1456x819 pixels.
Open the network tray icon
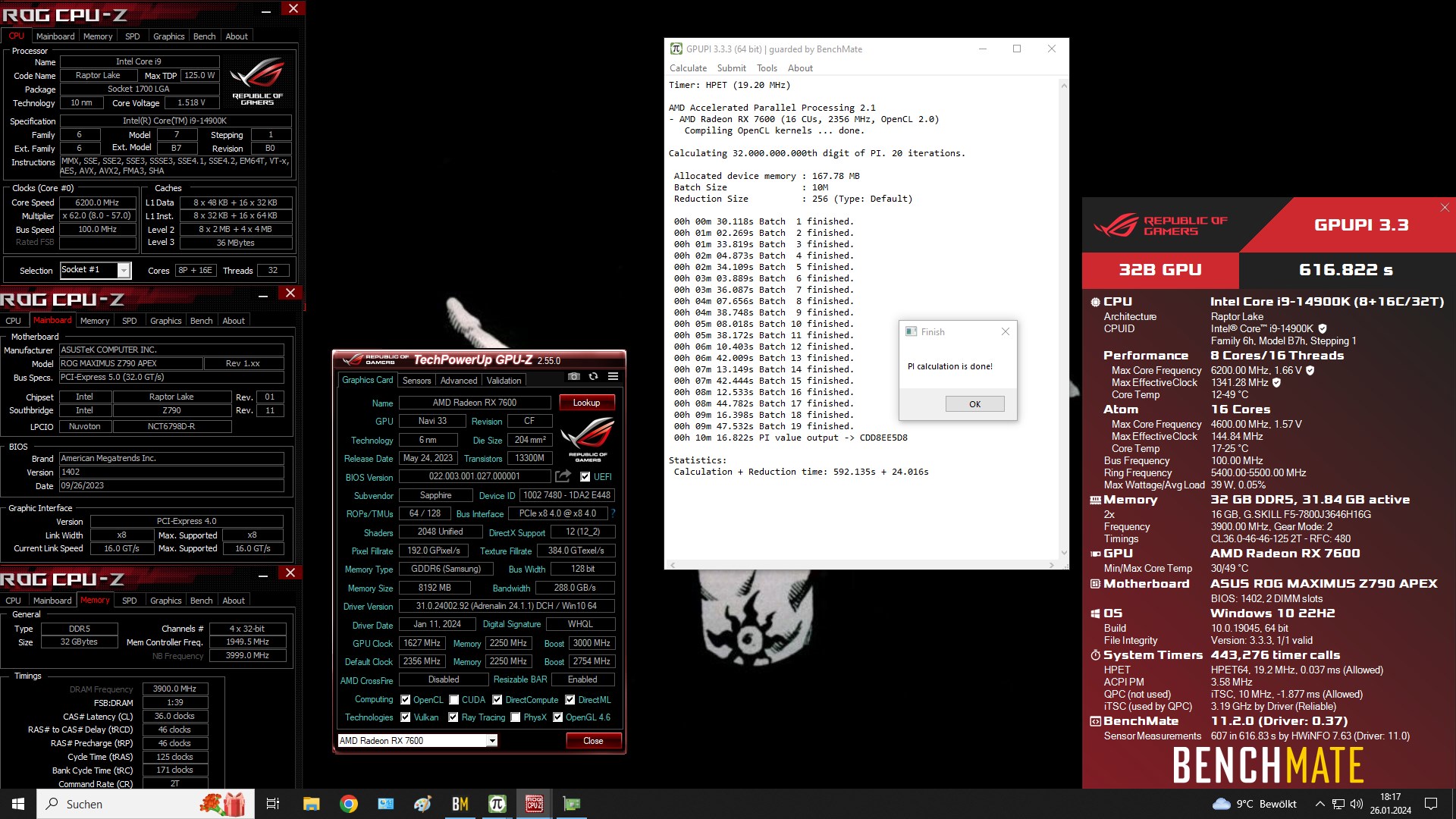point(1338,804)
